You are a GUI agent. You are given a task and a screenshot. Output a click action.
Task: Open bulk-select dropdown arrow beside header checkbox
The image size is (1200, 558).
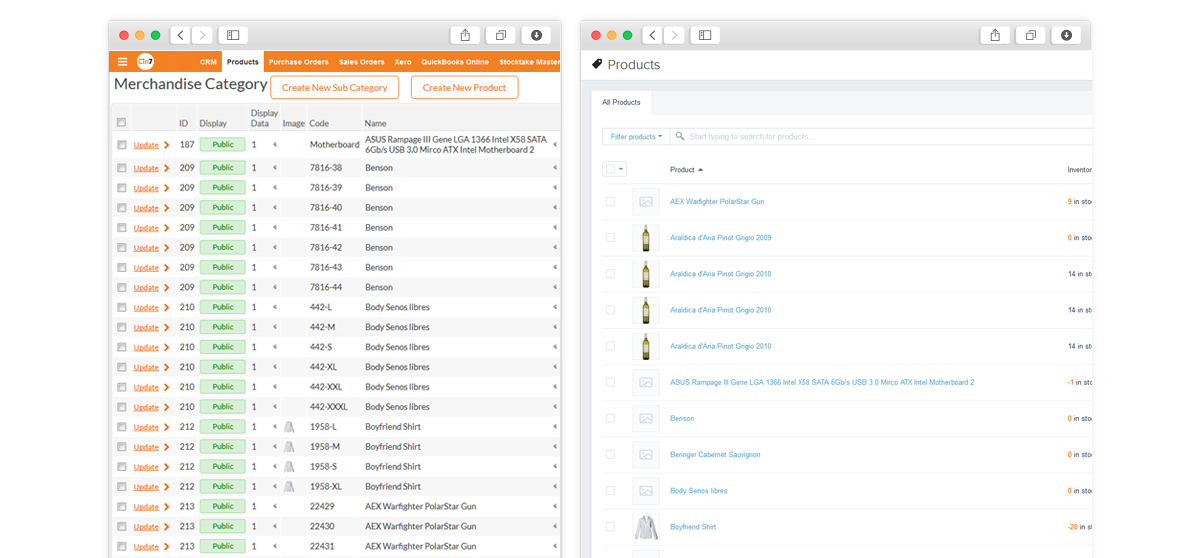[621, 169]
